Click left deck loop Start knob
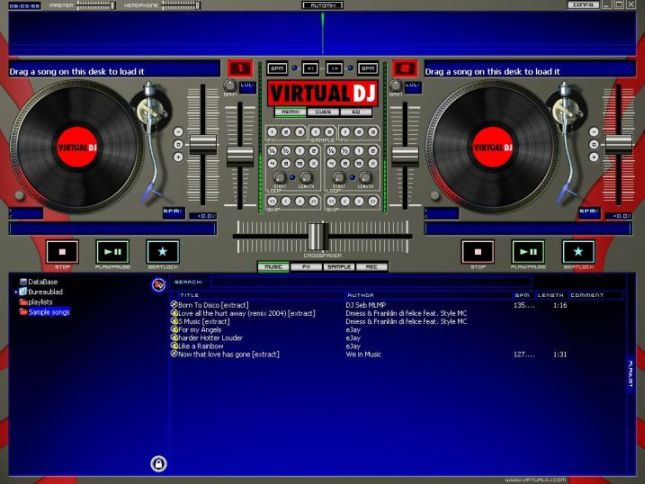645x484 pixels. [280, 178]
